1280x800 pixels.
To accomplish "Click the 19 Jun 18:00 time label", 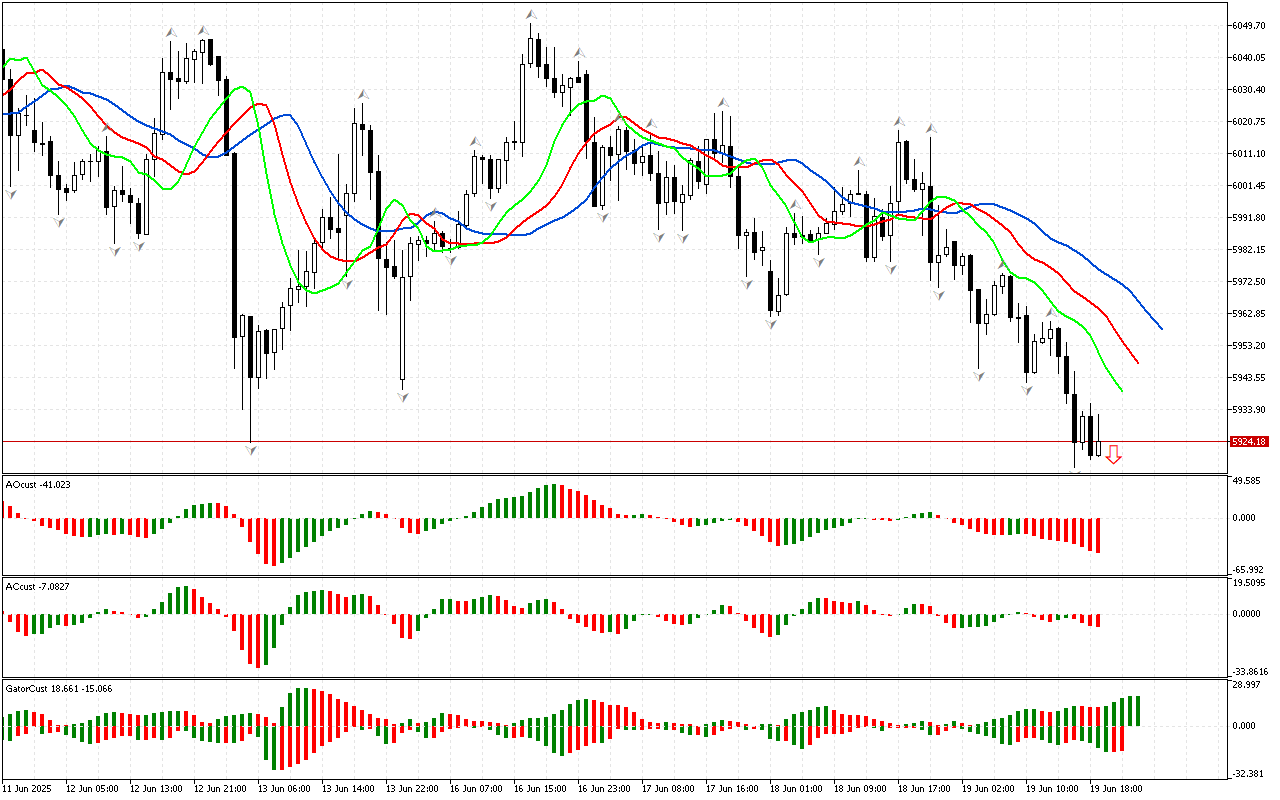I will (1115, 789).
